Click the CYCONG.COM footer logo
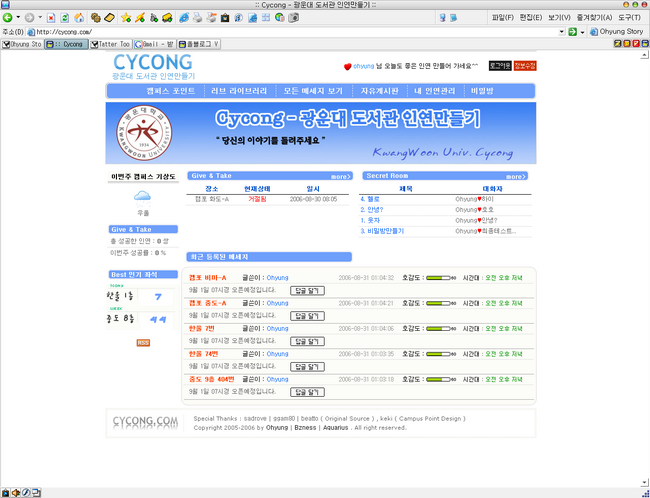 [145, 422]
